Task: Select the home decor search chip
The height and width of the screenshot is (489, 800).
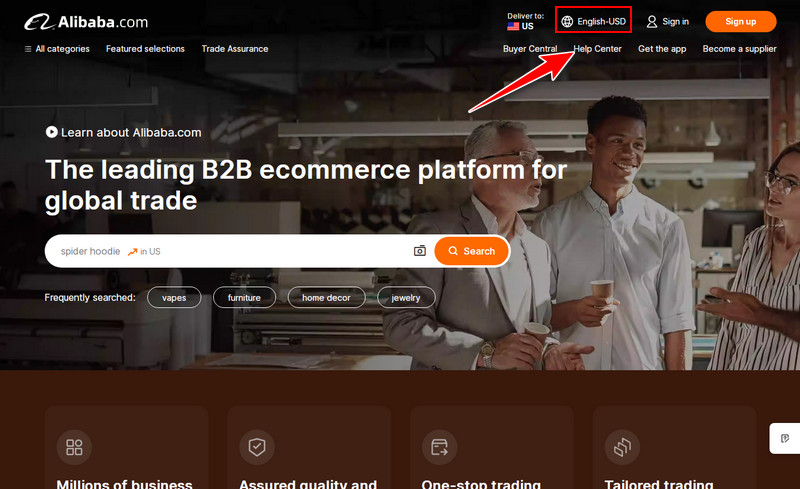Action: 326,298
